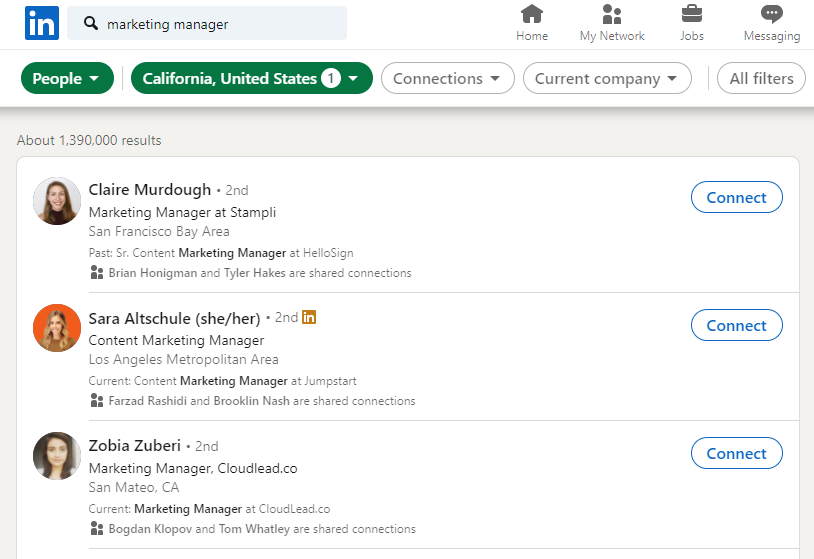Expand the Connections filter dropdown

click(x=447, y=78)
